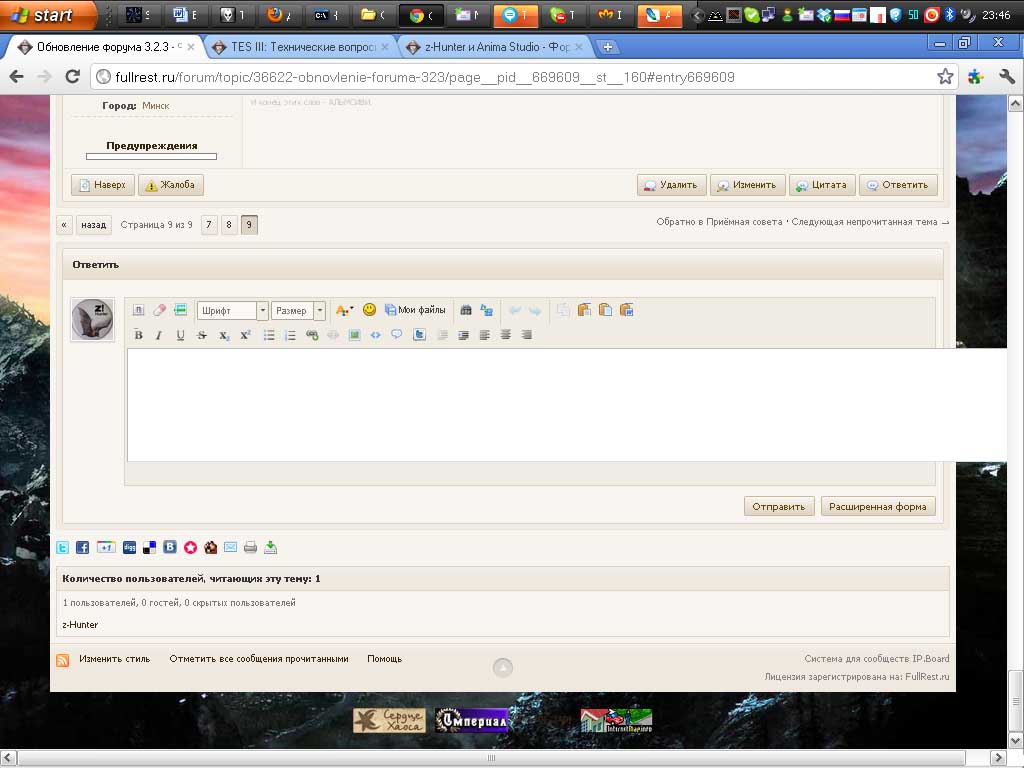Viewport: 1024px width, 768px height.
Task: Expand the Размер size dropdown
Action: point(298,311)
